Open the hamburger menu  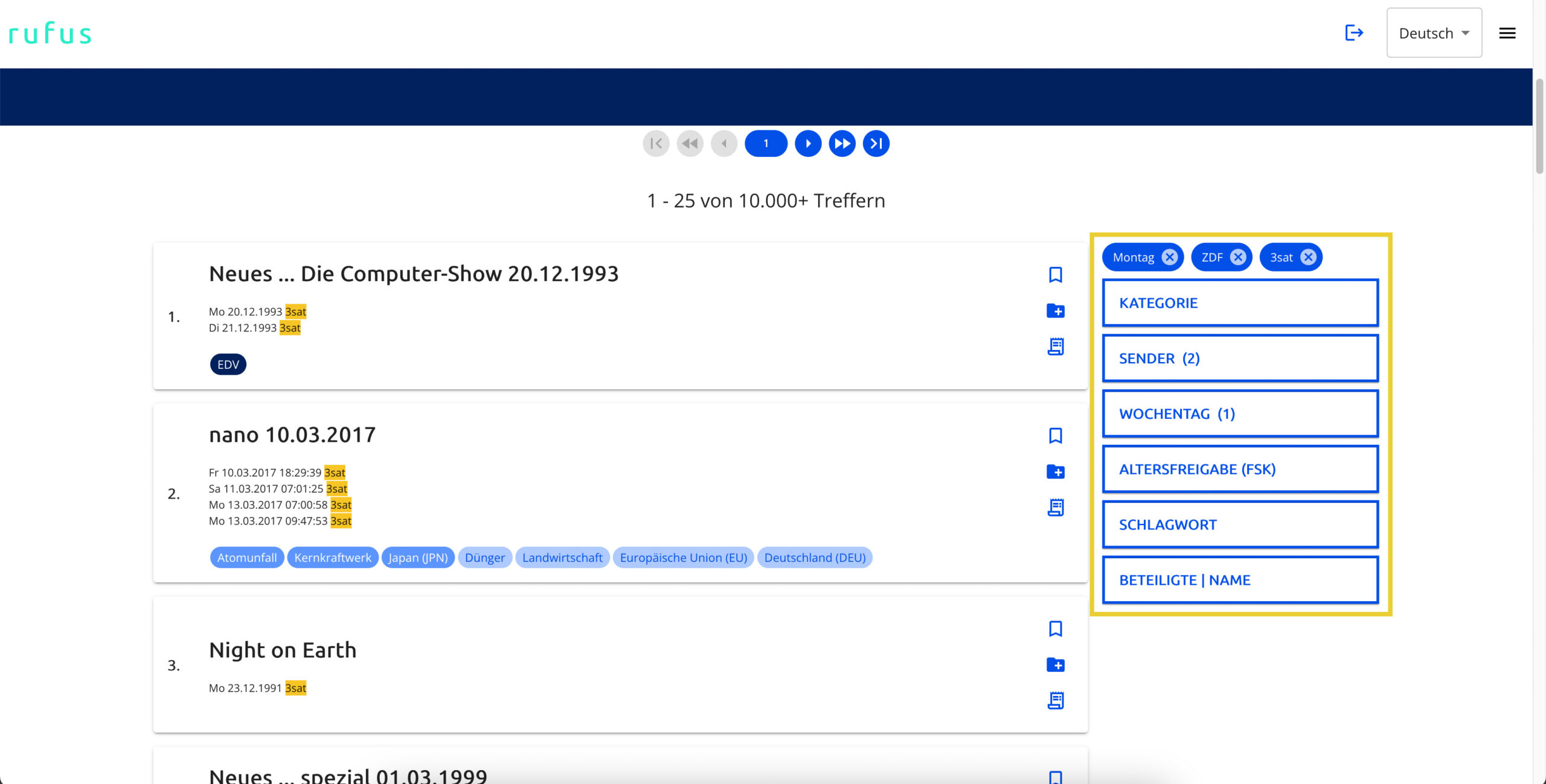pos(1507,33)
